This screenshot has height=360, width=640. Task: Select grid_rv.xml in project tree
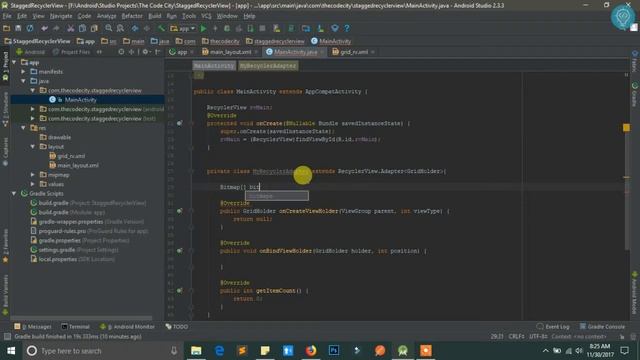(71, 156)
